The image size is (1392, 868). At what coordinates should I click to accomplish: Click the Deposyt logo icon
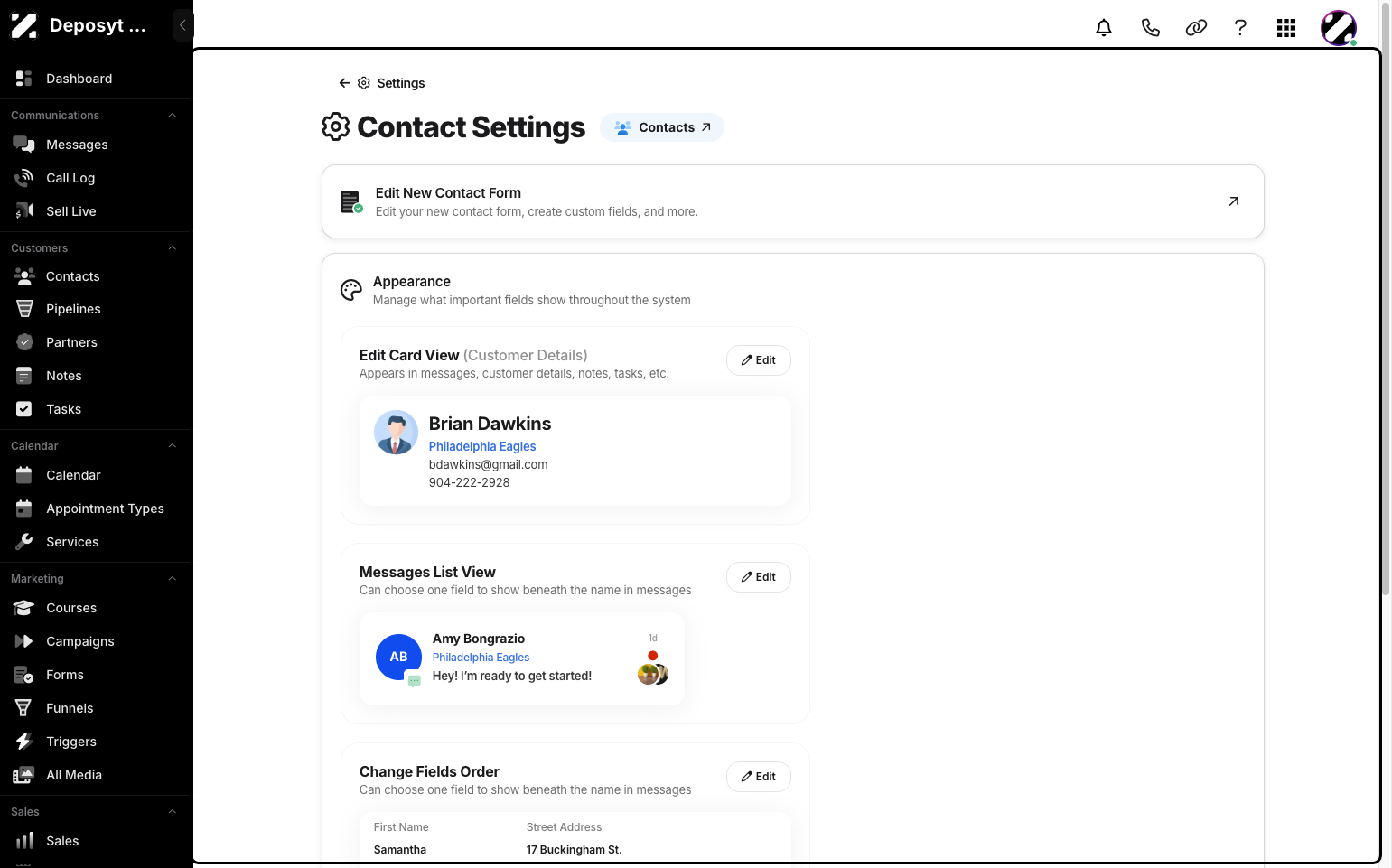pyautogui.click(x=24, y=25)
